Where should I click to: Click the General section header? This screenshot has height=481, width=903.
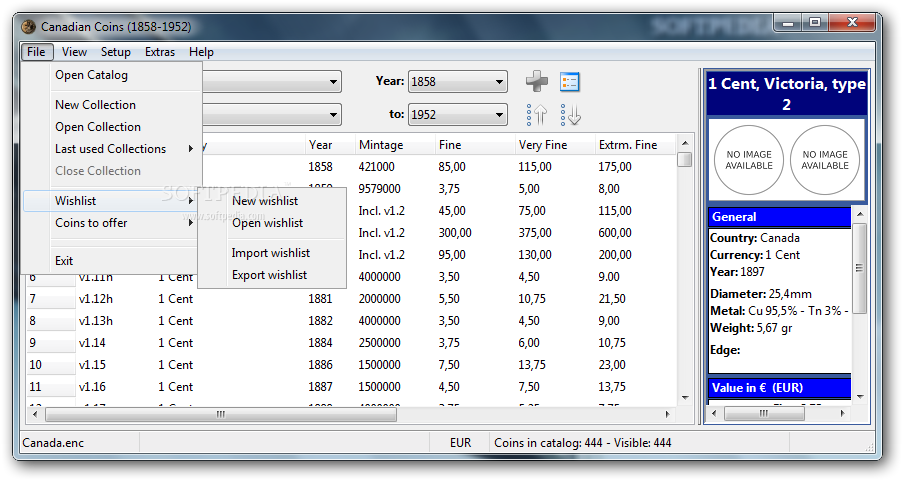pos(779,217)
